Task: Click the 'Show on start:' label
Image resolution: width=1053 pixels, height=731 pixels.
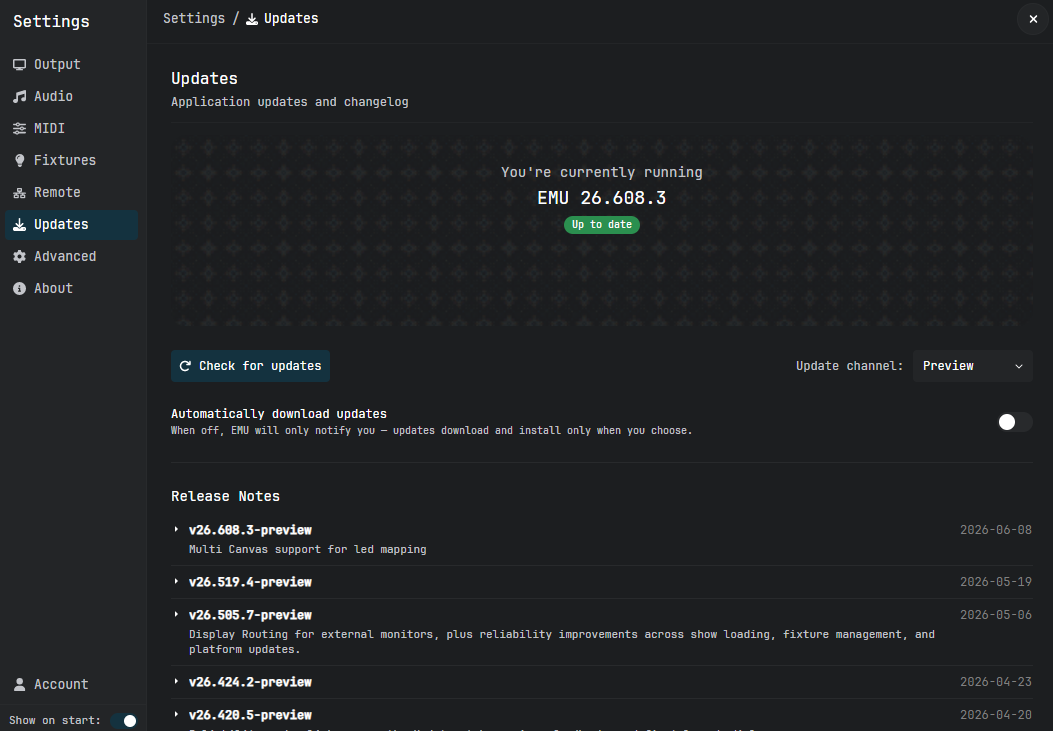Action: (x=54, y=720)
